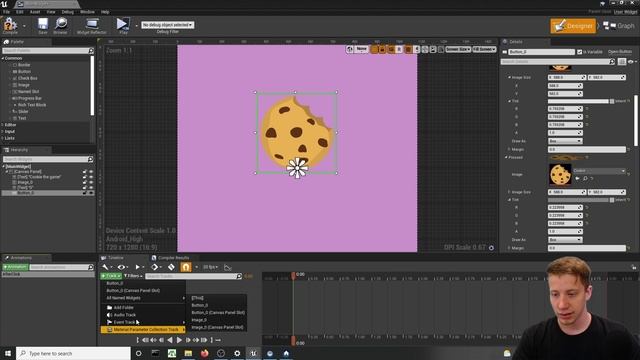The height and width of the screenshot is (360, 640).
Task: Open the Screen Size dropdown in viewport
Action: click(458, 49)
